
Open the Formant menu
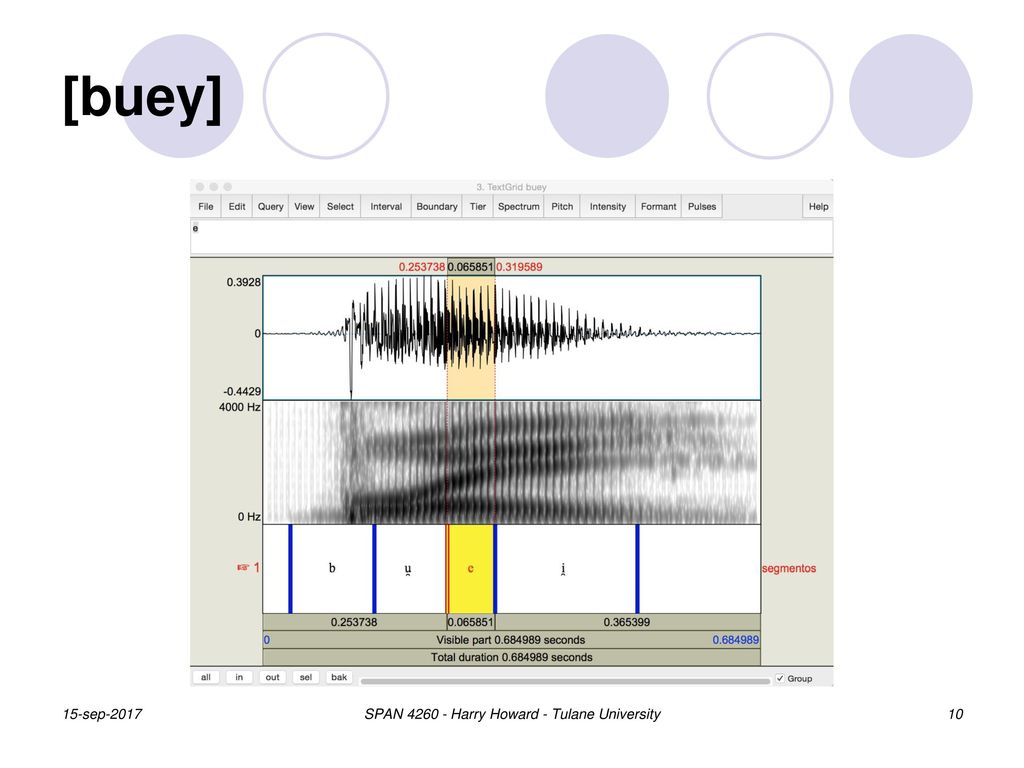[658, 206]
